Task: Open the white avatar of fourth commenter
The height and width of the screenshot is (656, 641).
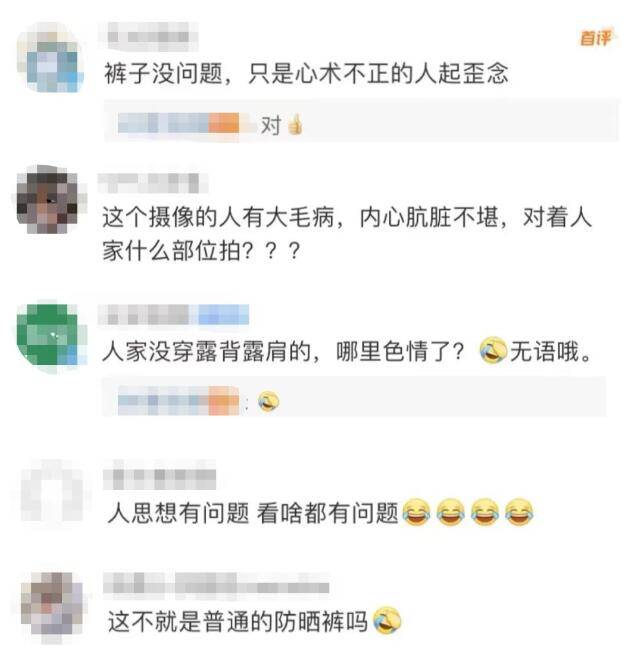Action: 52,492
